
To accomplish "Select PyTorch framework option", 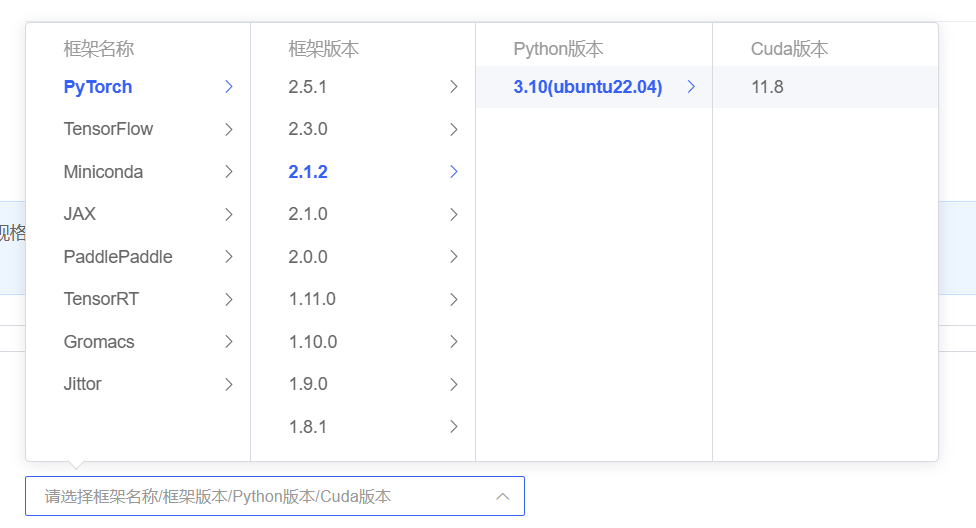I will click(98, 87).
